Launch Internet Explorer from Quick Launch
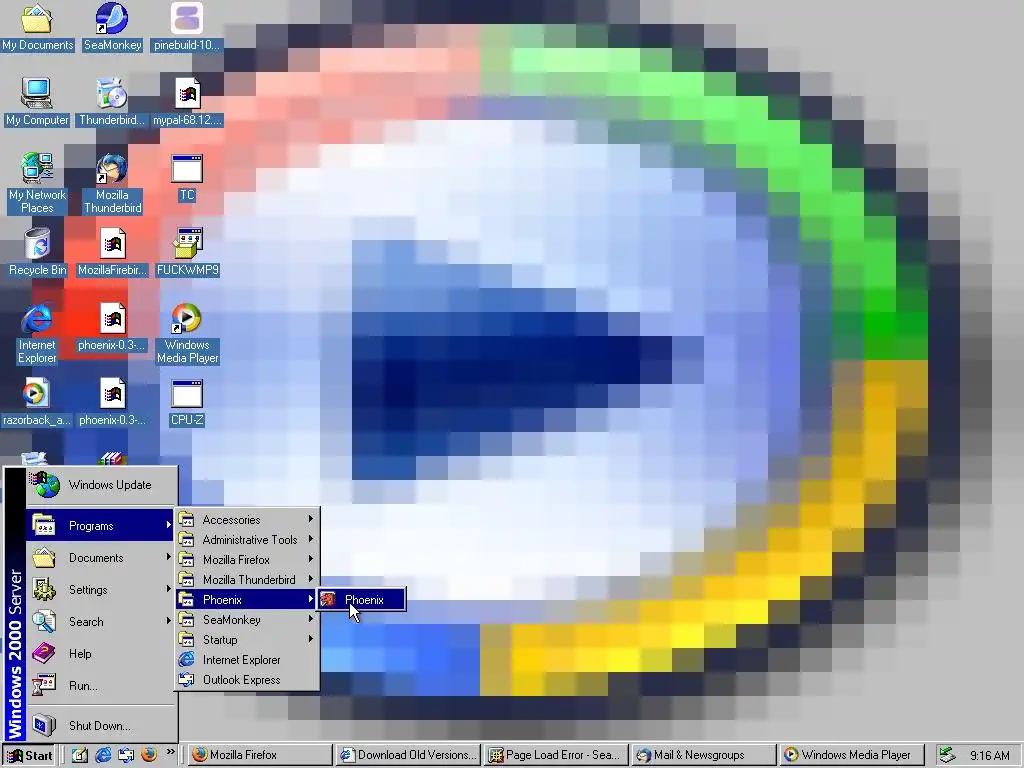 [x=103, y=755]
